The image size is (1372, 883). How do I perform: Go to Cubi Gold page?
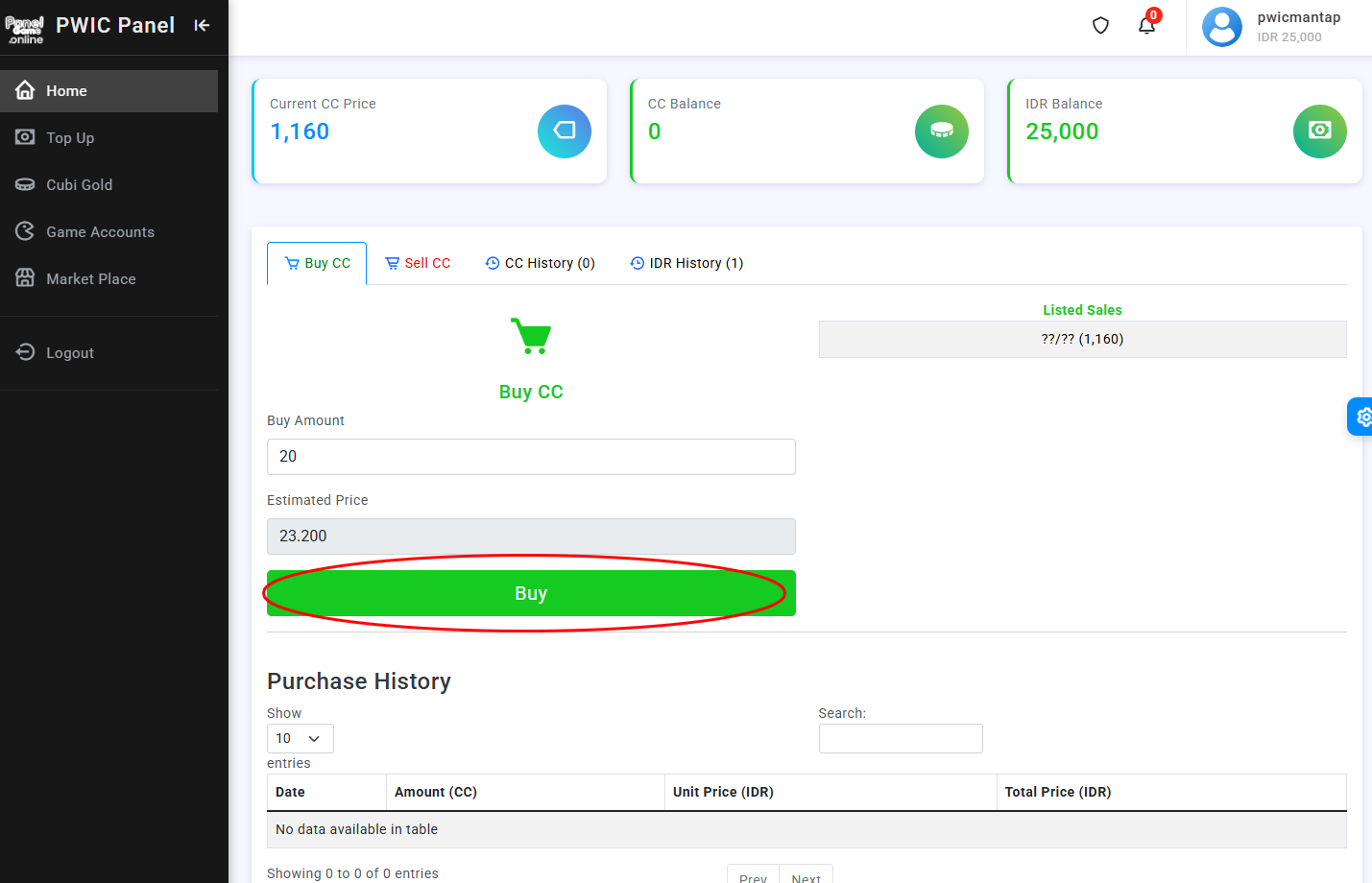pyautogui.click(x=79, y=185)
